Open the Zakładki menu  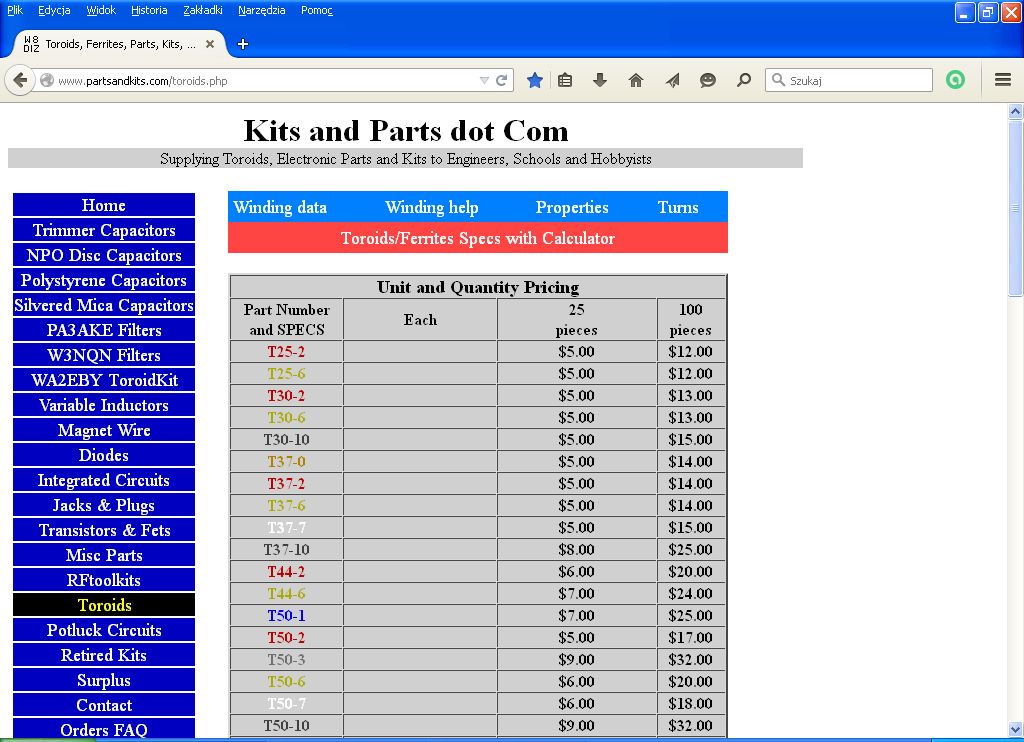[204, 10]
